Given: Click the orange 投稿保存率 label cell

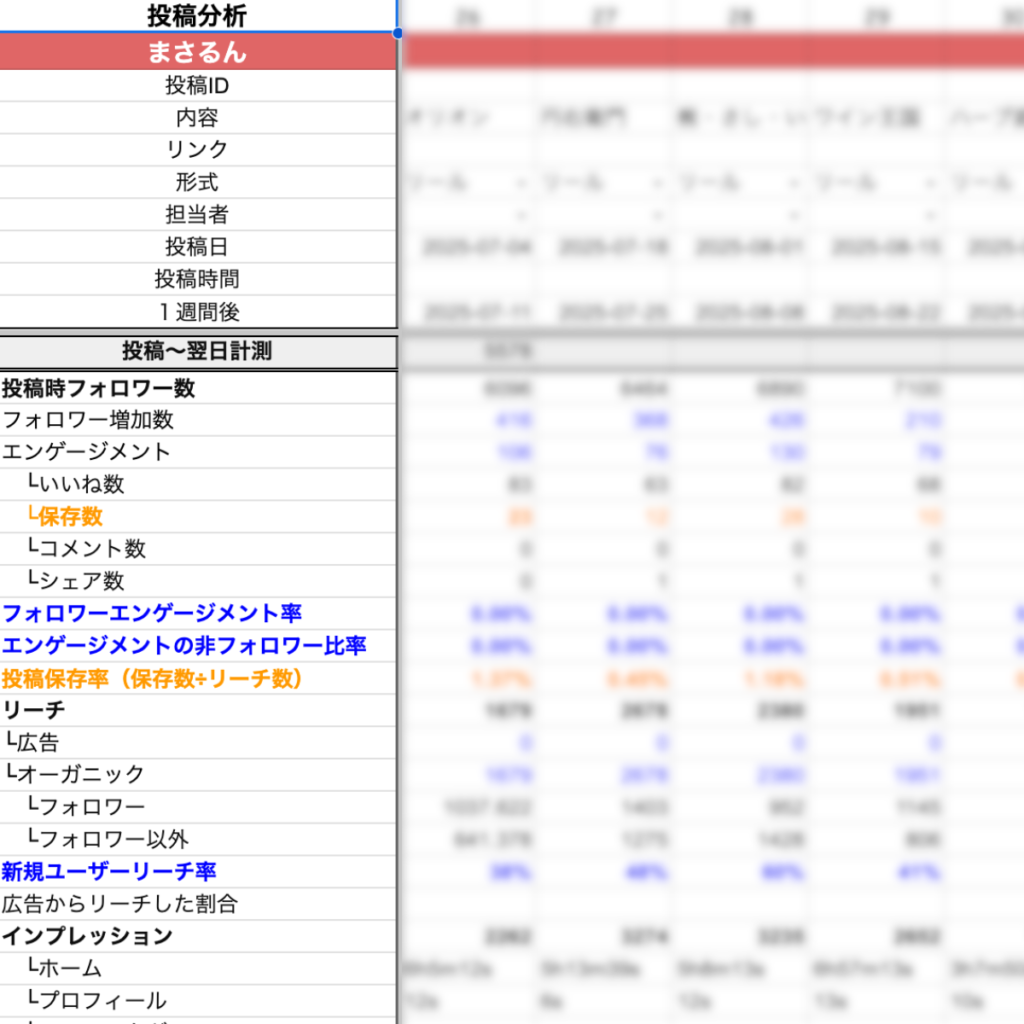Looking at the screenshot, I should click(152, 678).
